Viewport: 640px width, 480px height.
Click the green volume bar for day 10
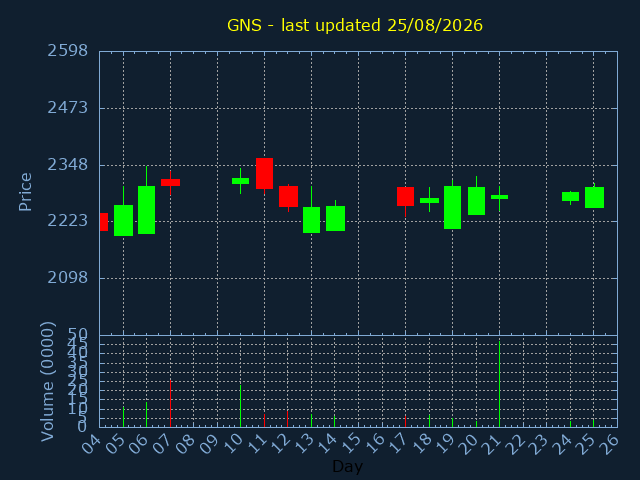click(x=240, y=406)
